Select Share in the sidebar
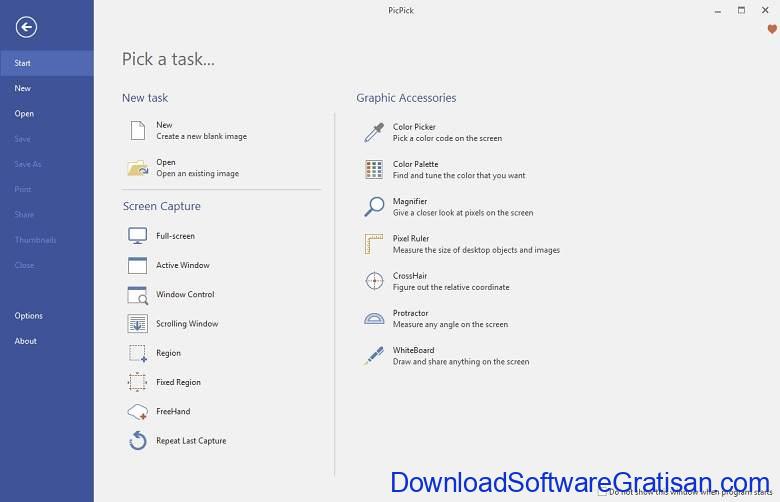Screen dimensions: 780x502 click(x=47, y=215)
